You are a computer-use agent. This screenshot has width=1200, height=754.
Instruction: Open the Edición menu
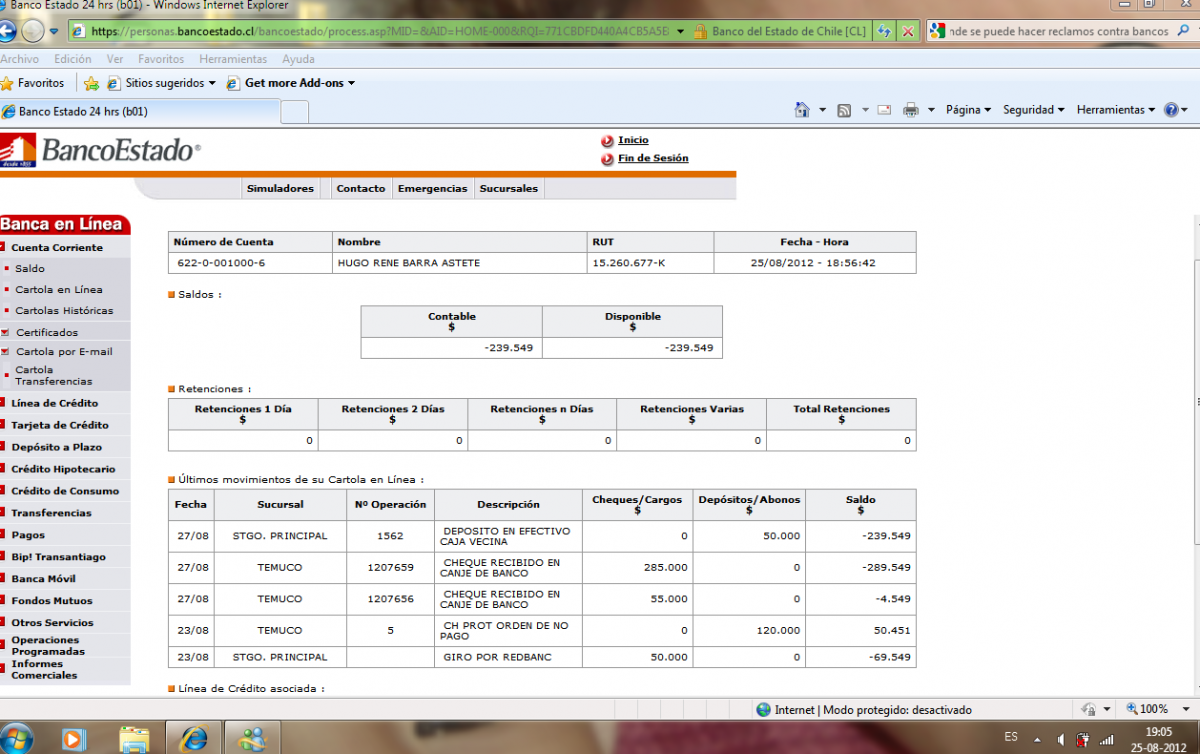pyautogui.click(x=73, y=59)
